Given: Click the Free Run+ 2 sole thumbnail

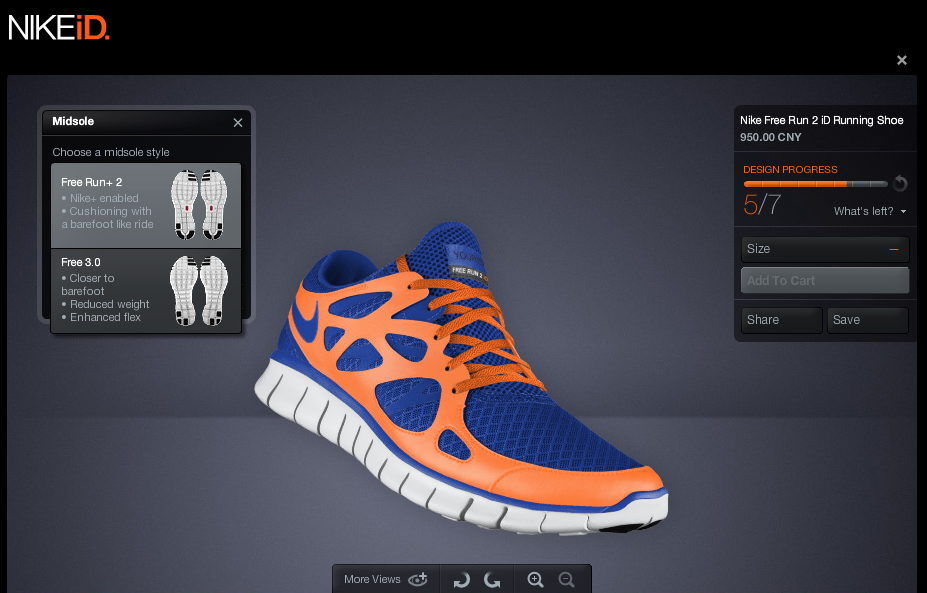Looking at the screenshot, I should tap(199, 205).
